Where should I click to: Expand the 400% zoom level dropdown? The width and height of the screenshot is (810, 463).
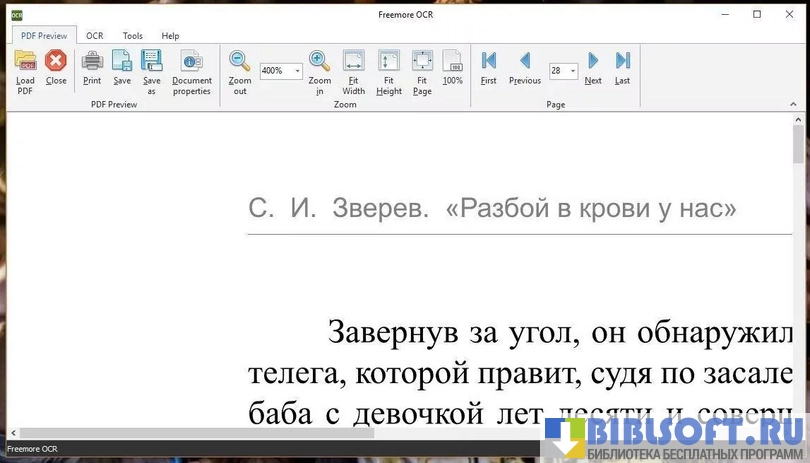coord(297,71)
